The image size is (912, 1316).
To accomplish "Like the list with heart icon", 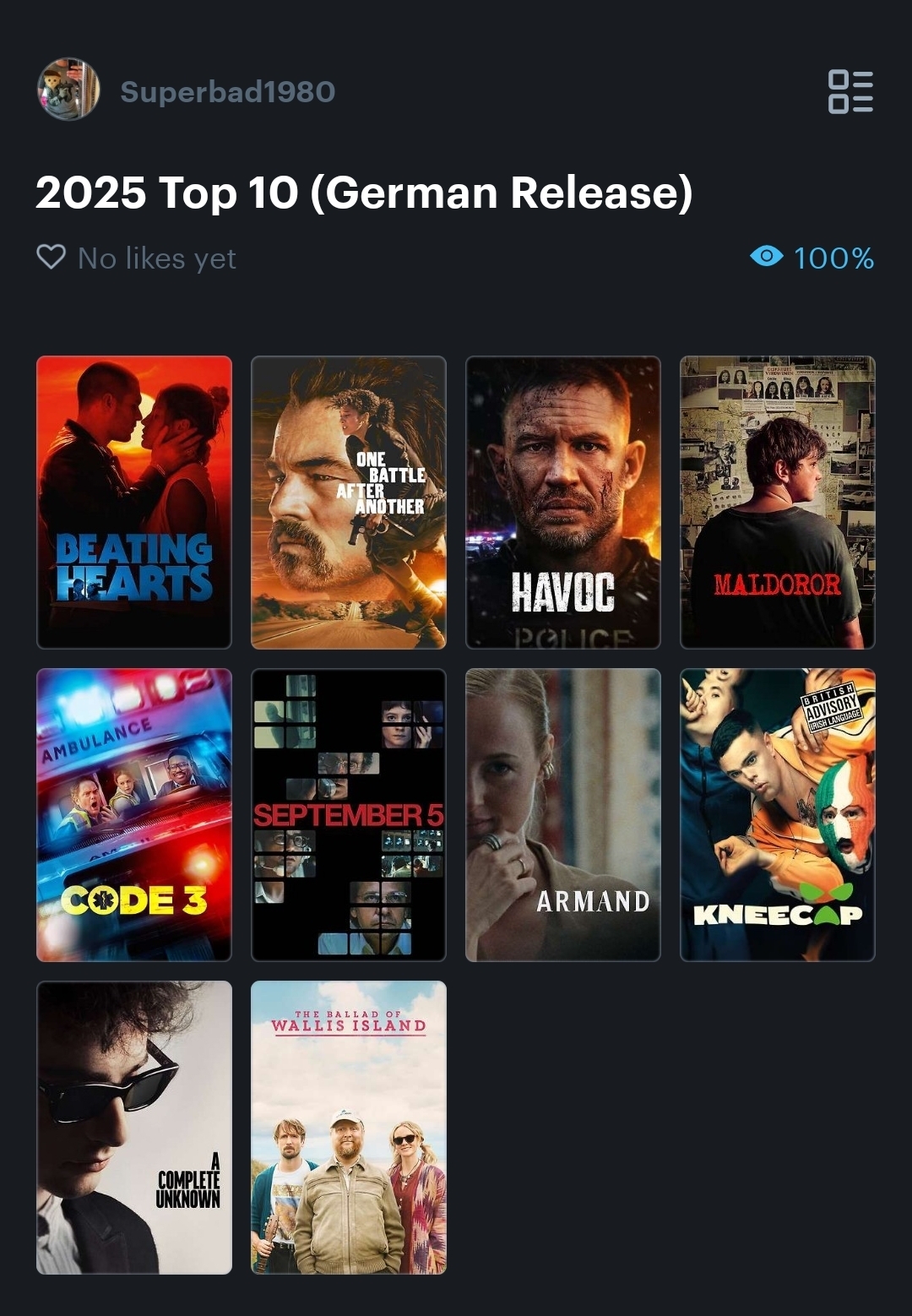I will pos(52,257).
